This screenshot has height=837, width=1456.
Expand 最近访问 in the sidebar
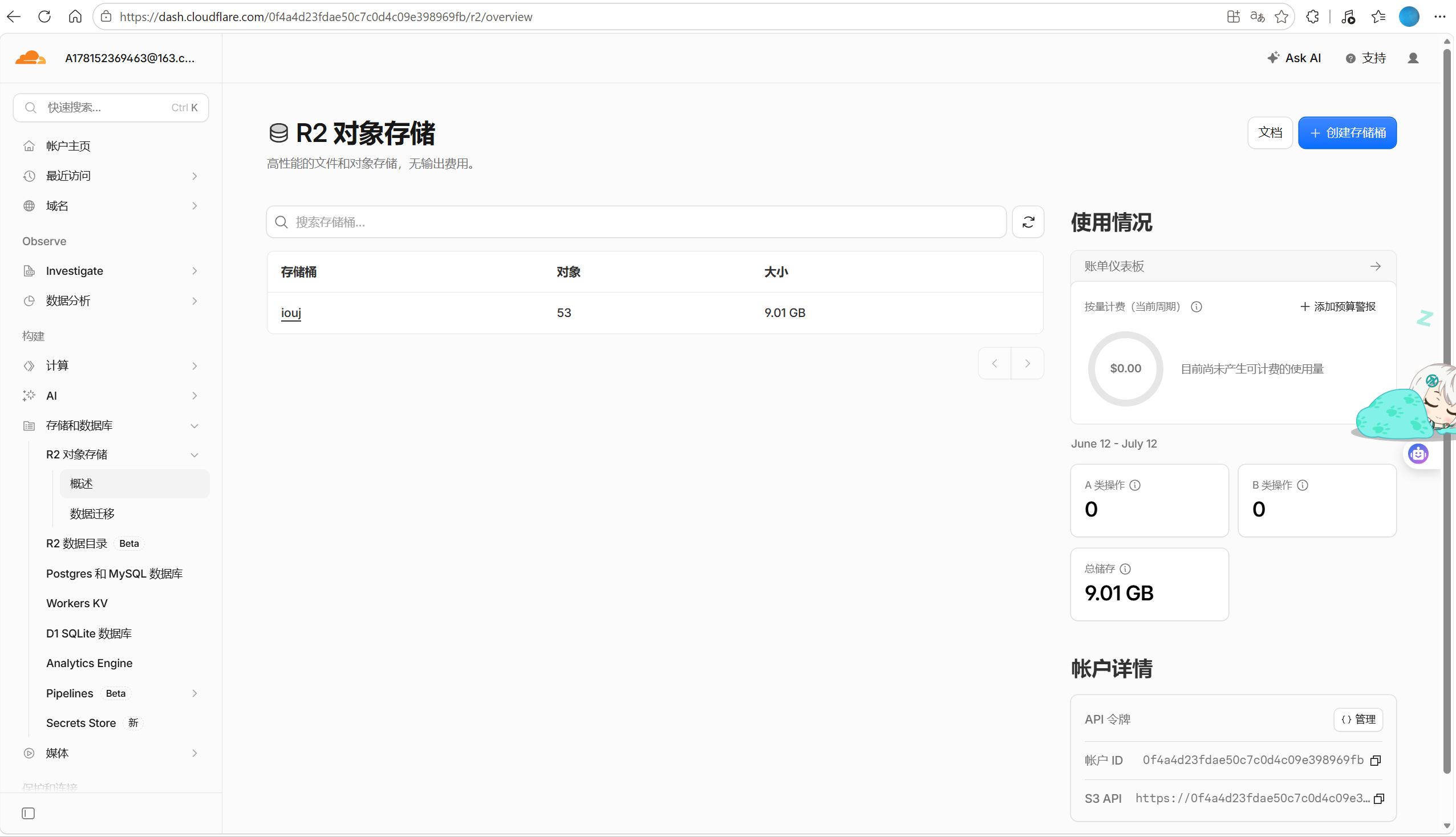194,176
